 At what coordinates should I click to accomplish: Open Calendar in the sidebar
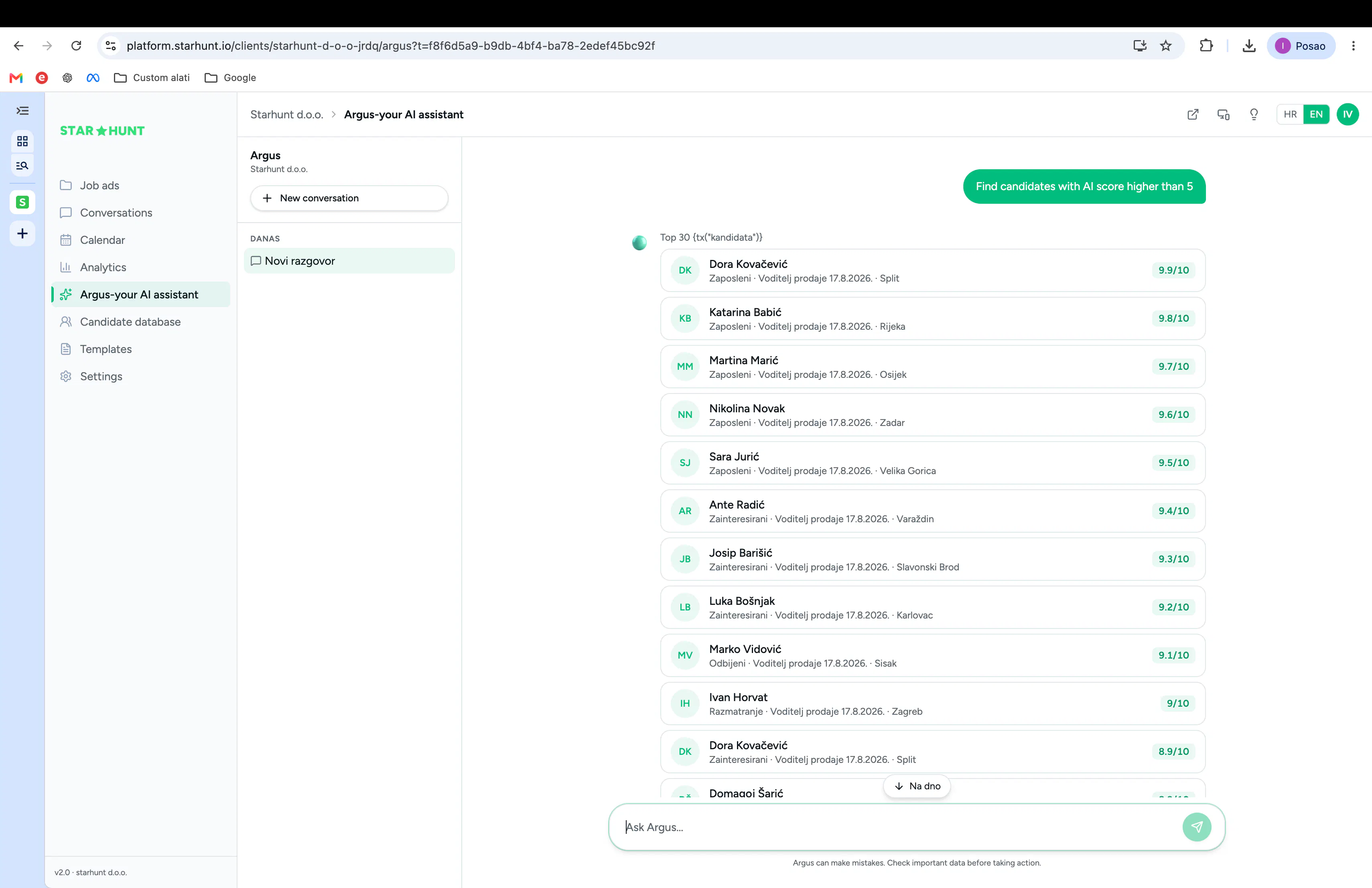(x=141, y=240)
